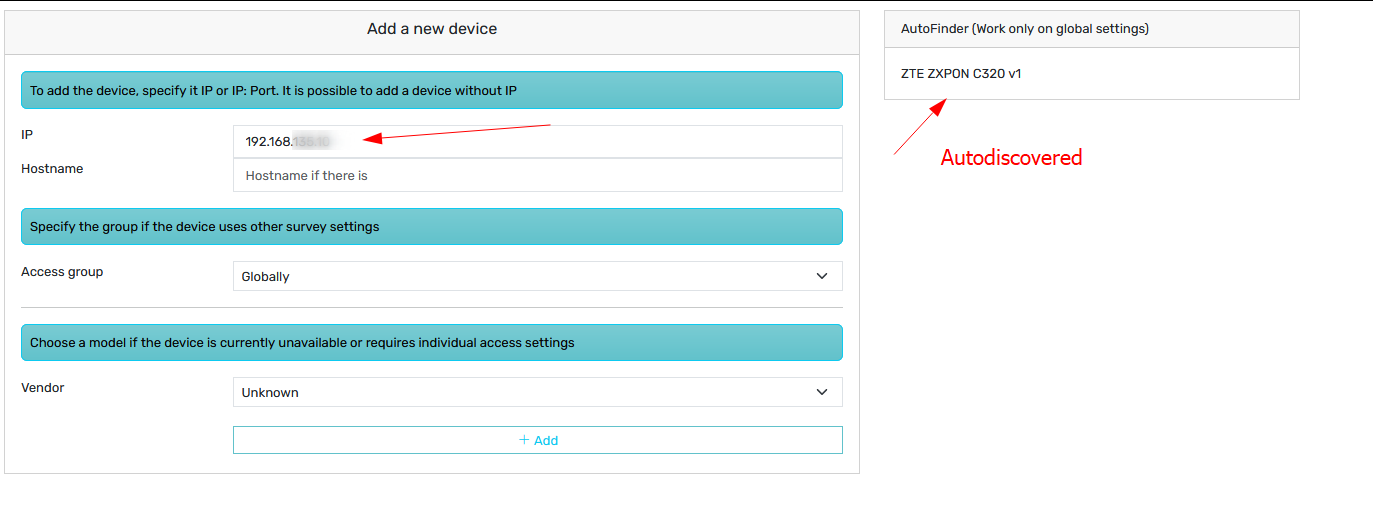The image size is (1373, 507).
Task: Click the Access group chevron arrow
Action: point(822,276)
